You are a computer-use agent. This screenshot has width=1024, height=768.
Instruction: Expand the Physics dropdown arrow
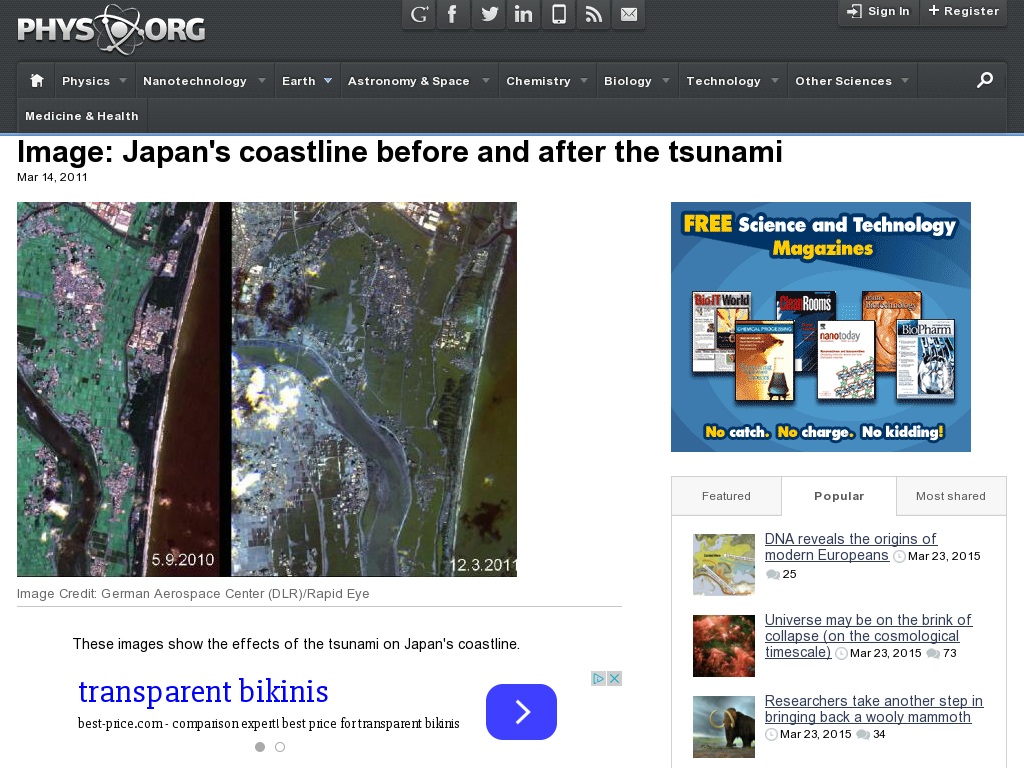point(123,80)
